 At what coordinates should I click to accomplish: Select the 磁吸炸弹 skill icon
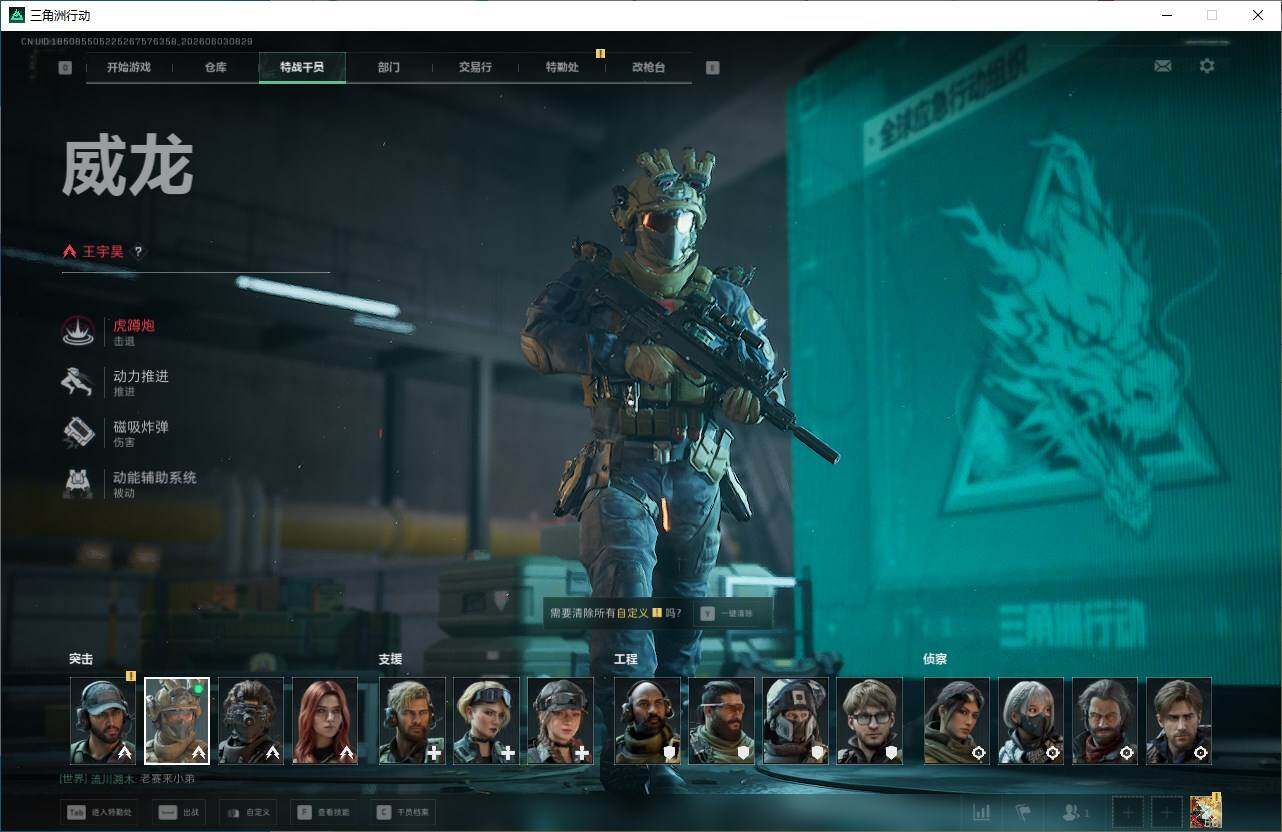[78, 433]
